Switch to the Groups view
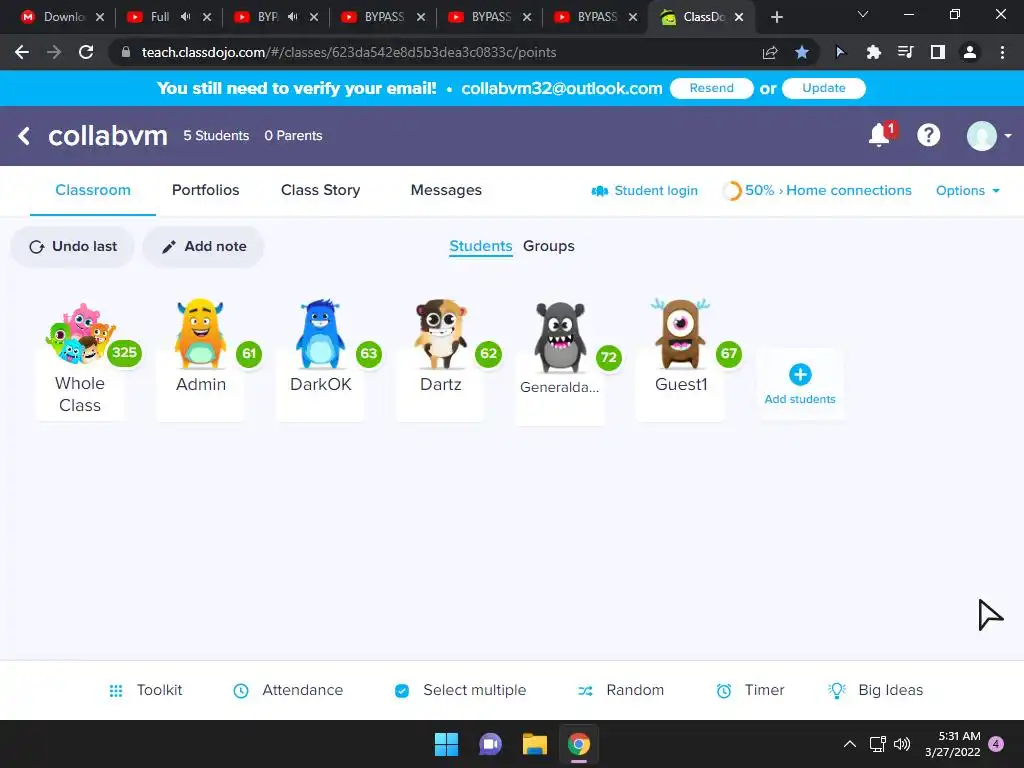 (x=549, y=246)
